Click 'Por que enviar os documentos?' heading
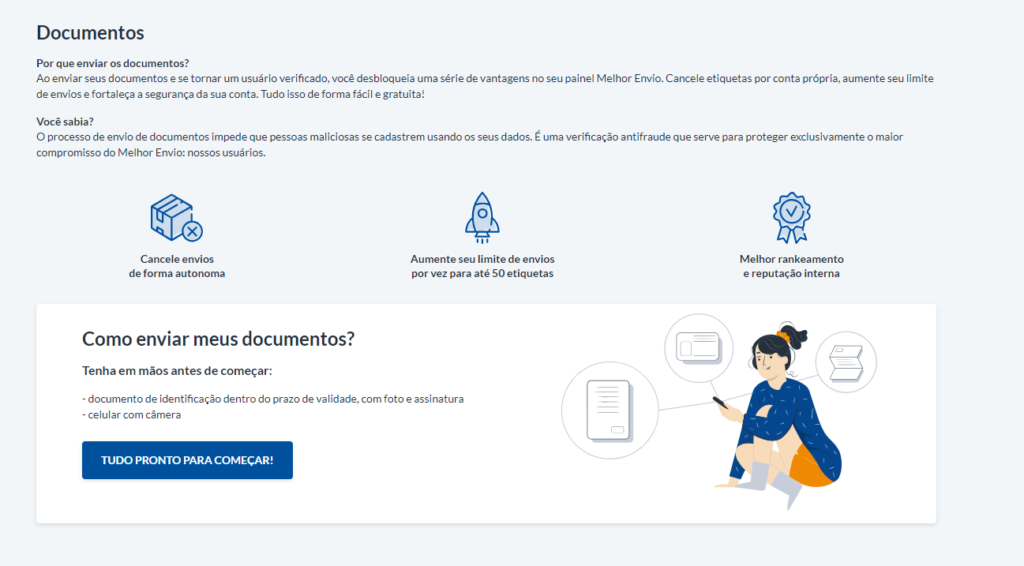 113,63
